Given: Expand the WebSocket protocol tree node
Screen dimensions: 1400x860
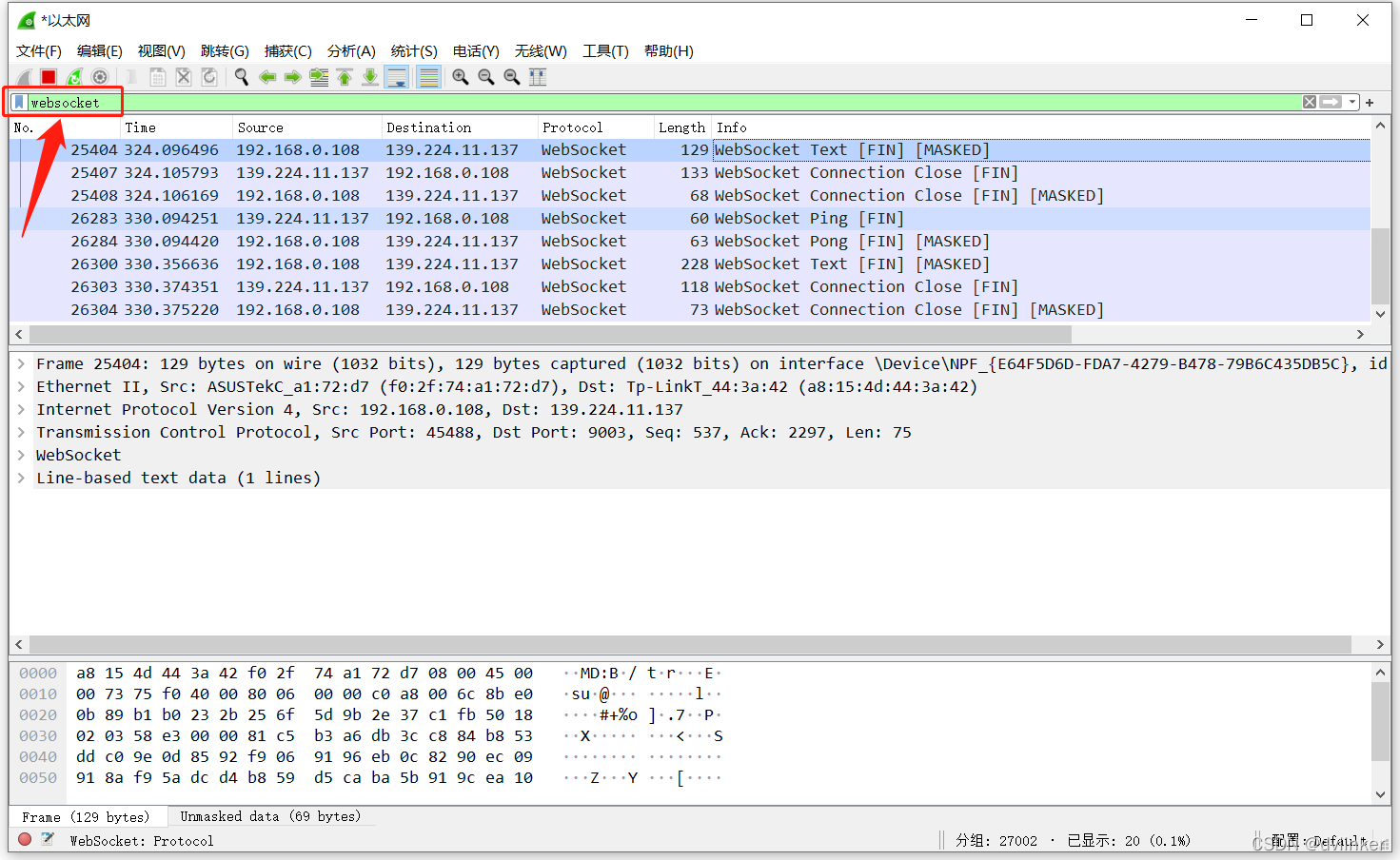Looking at the screenshot, I should (x=21, y=455).
